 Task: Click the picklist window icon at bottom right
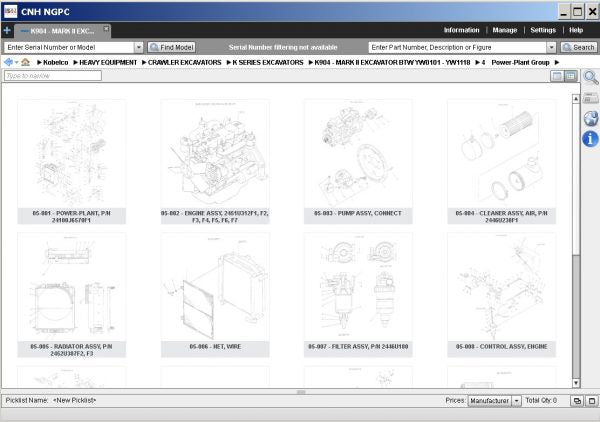click(576, 400)
